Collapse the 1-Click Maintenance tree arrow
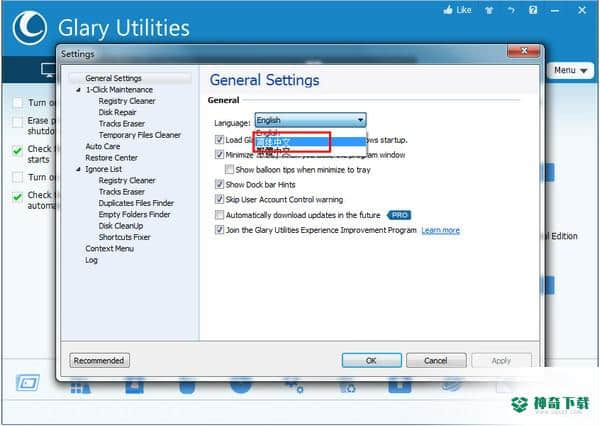This screenshot has height=426, width=600. [78, 90]
